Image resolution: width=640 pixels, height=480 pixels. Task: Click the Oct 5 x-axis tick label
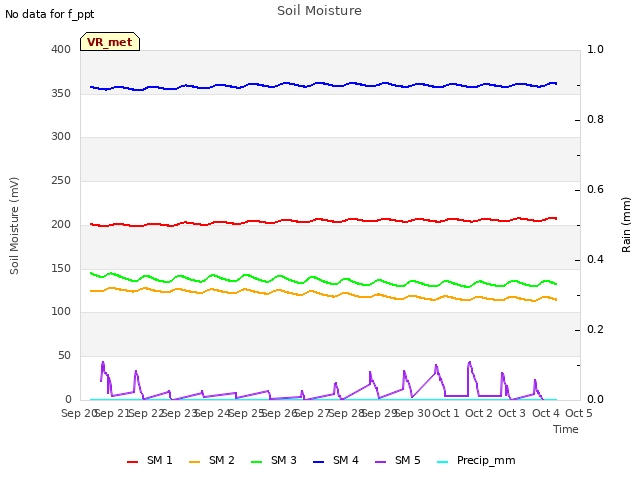(x=578, y=413)
